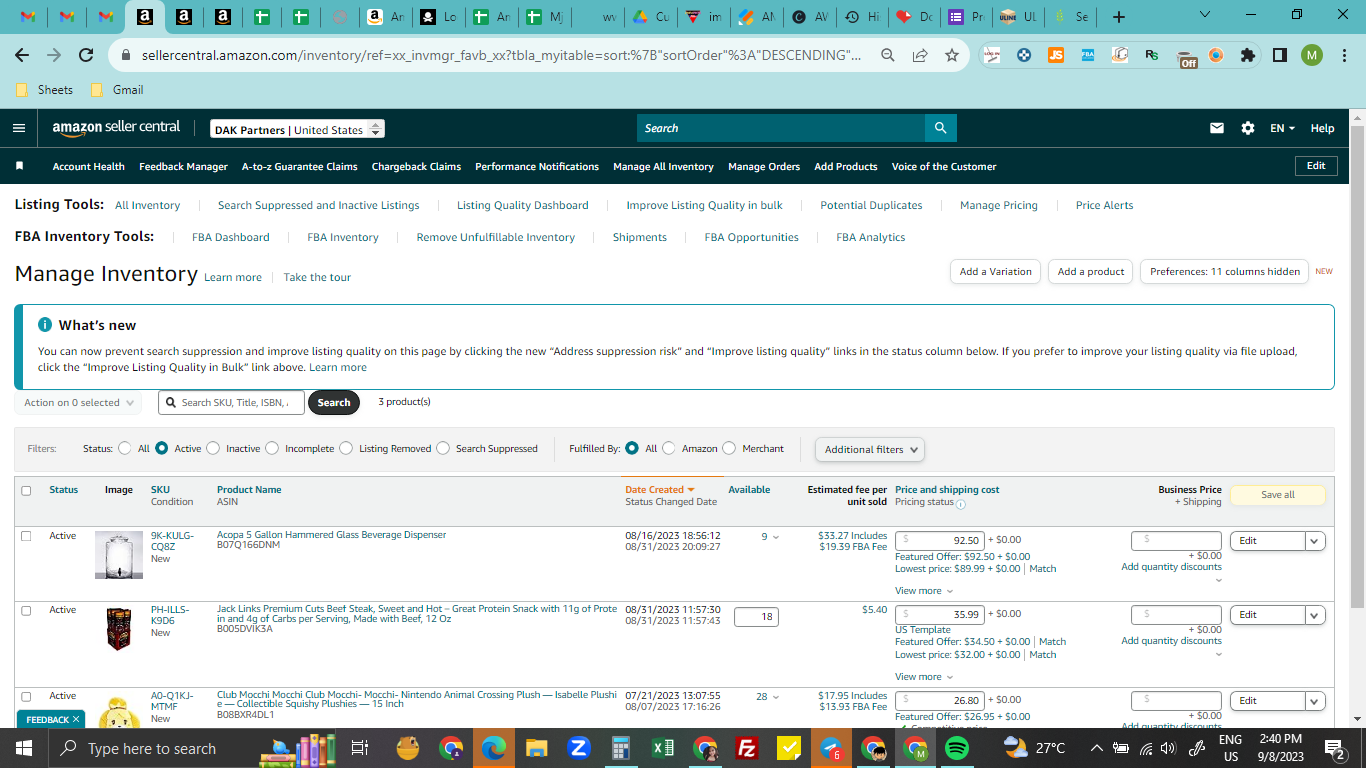Open the Chrome profile avatar M
Image resolution: width=1366 pixels, height=768 pixels.
(x=1312, y=56)
